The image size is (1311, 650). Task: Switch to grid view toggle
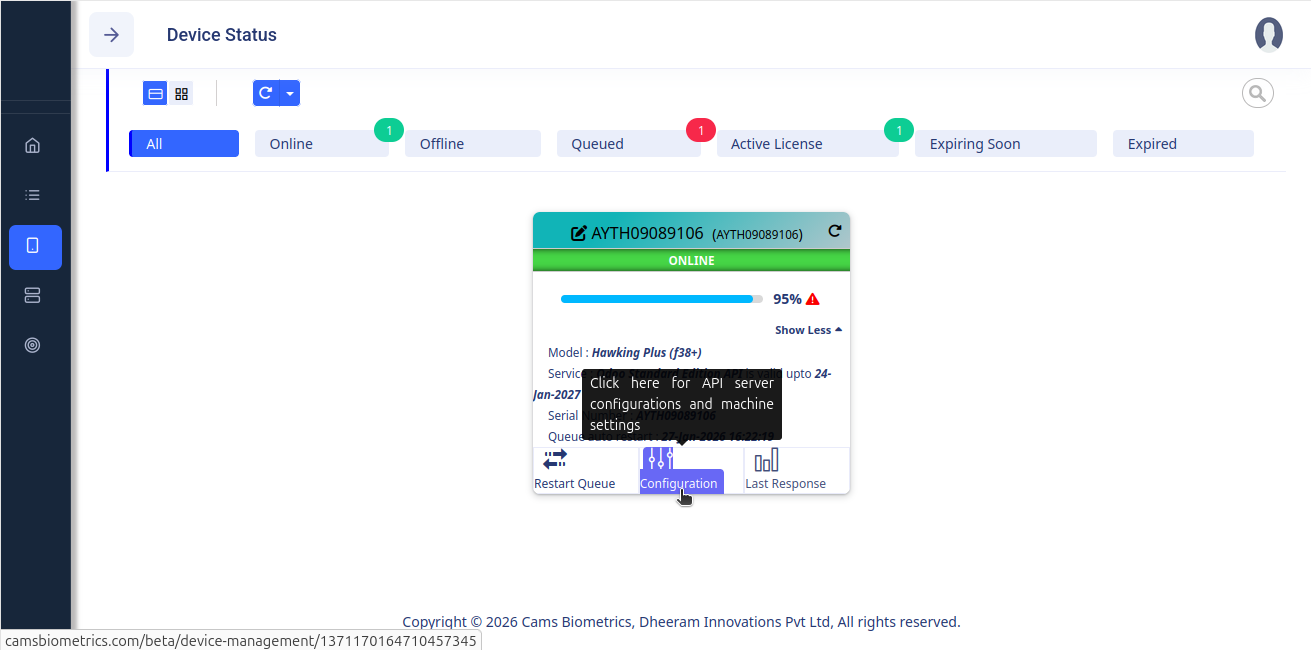[x=181, y=93]
